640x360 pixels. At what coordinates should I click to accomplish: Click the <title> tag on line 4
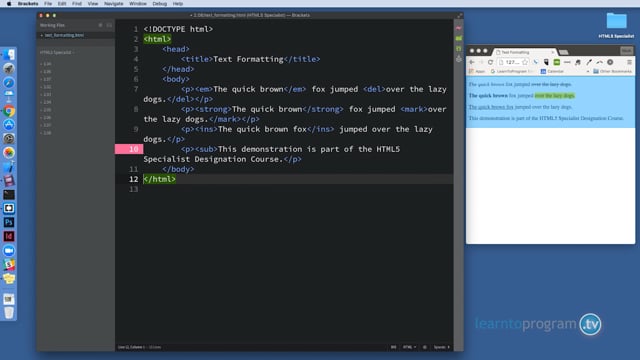coord(197,59)
